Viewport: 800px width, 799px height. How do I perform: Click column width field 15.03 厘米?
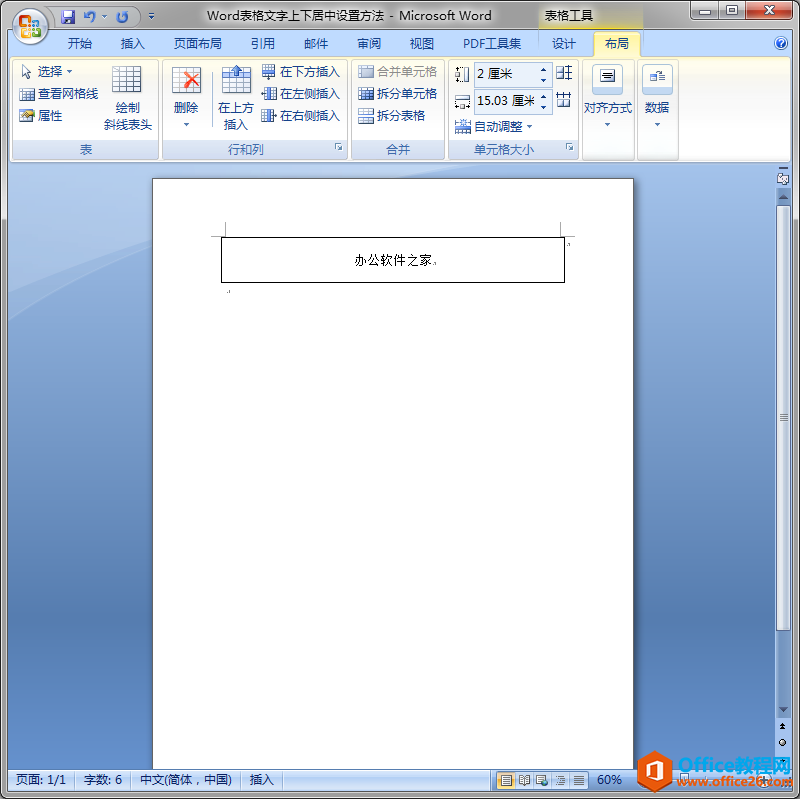point(505,101)
